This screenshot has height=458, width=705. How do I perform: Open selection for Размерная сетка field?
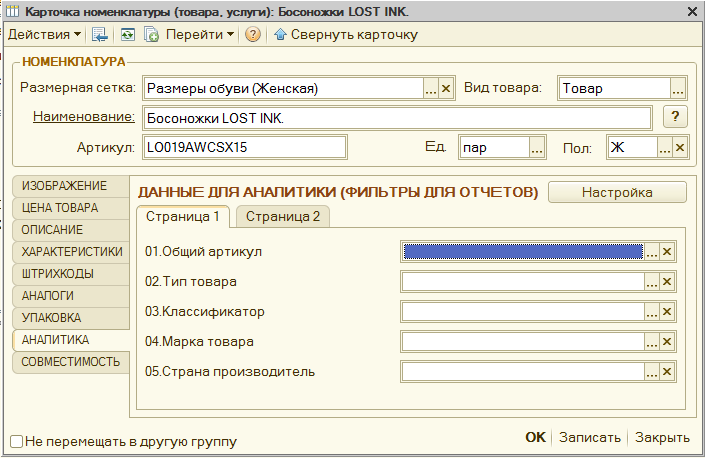click(430, 88)
